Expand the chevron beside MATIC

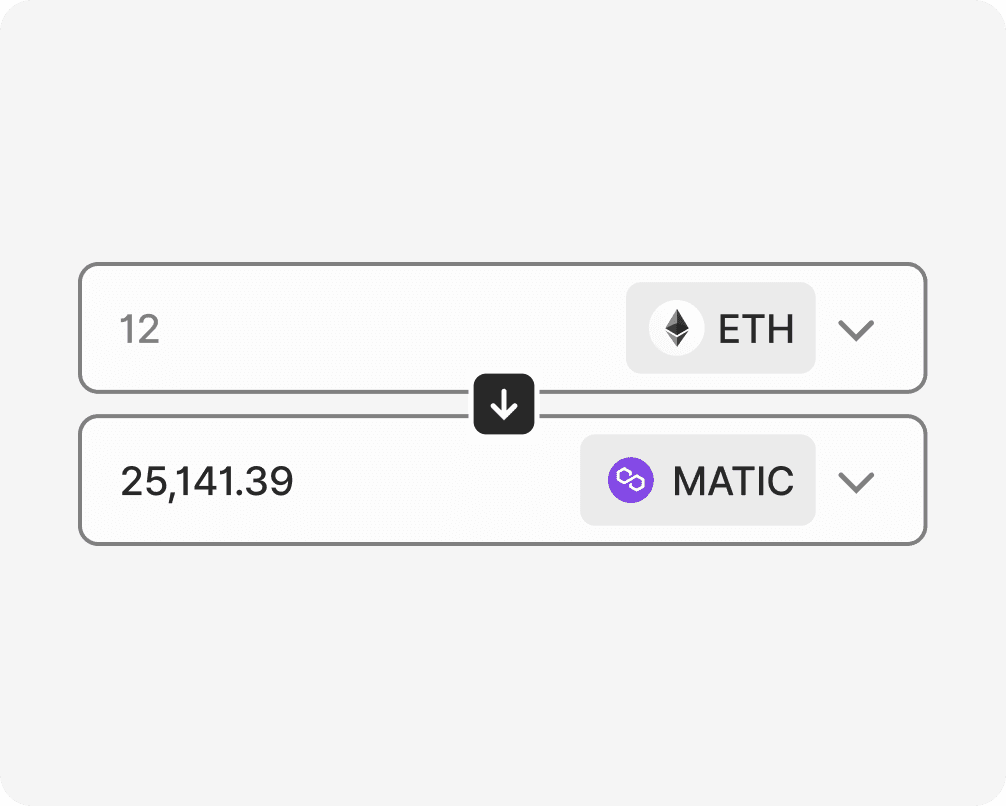click(856, 483)
